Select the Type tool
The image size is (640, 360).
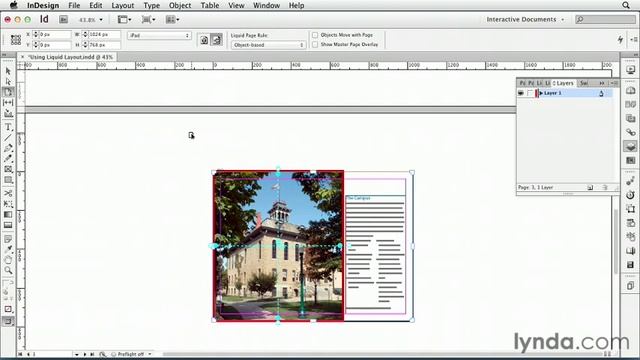pyautogui.click(x=8, y=127)
